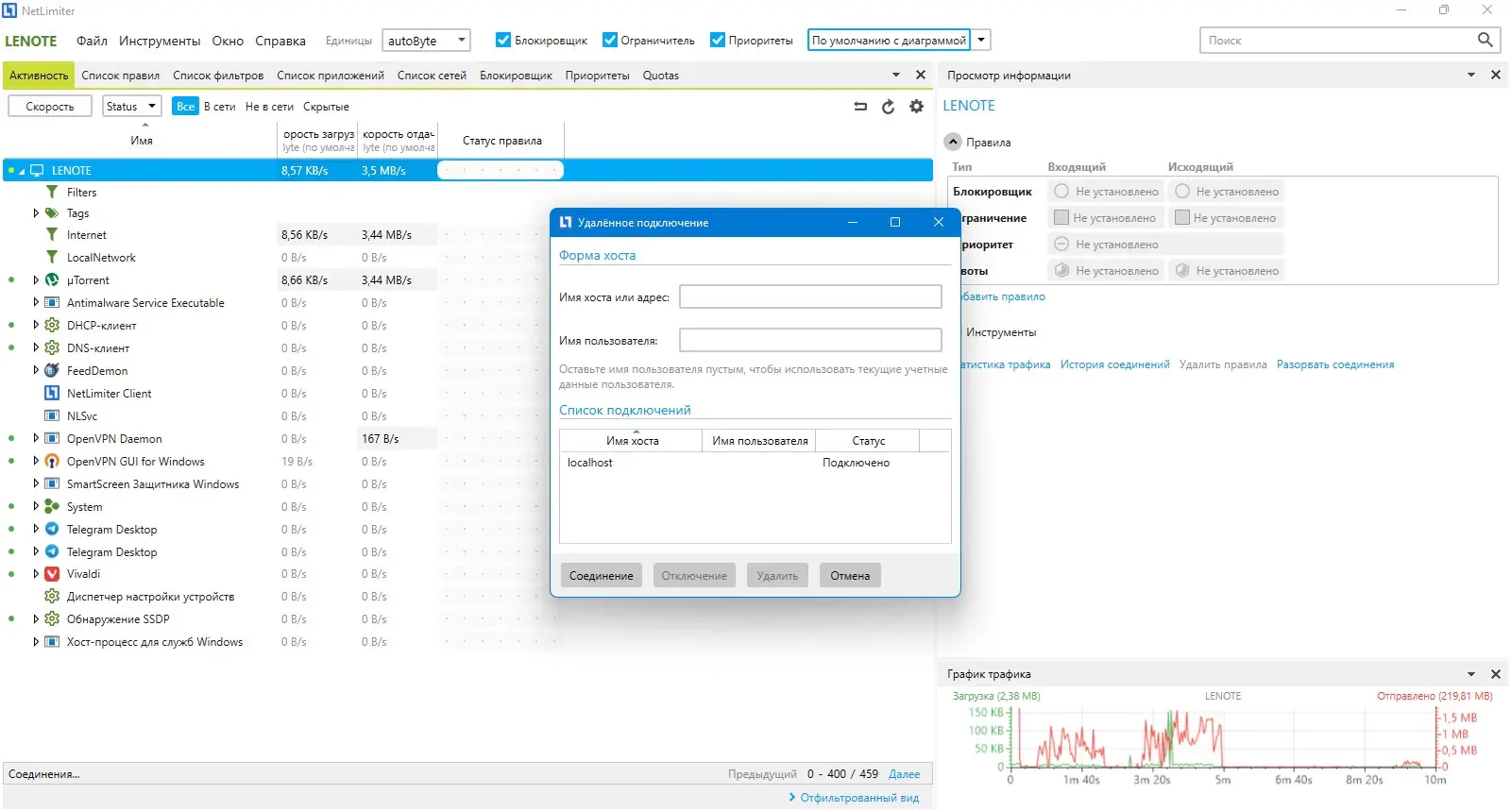This screenshot has width=1511, height=812.
Task: Open the autoByte units dropdown
Action: [x=426, y=41]
